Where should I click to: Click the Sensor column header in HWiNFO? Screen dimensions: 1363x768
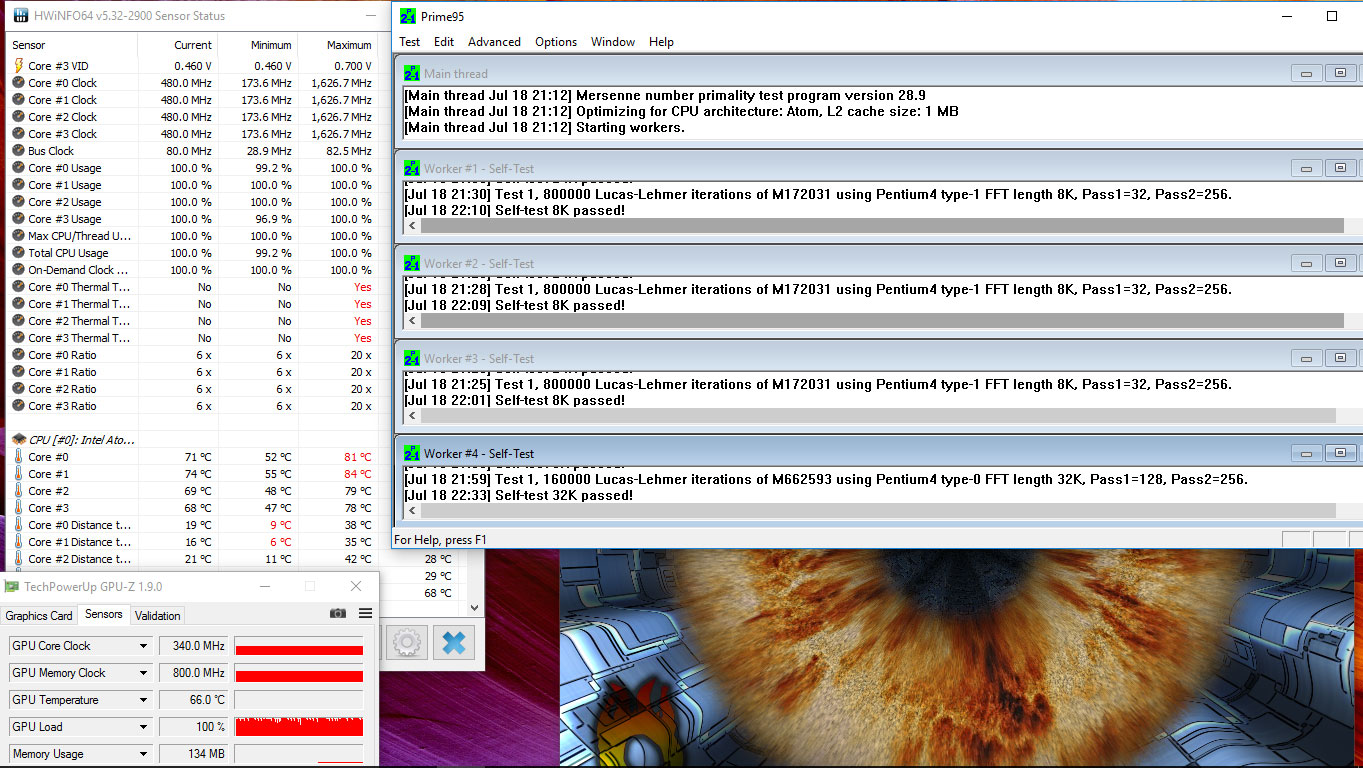pyautogui.click(x=73, y=45)
